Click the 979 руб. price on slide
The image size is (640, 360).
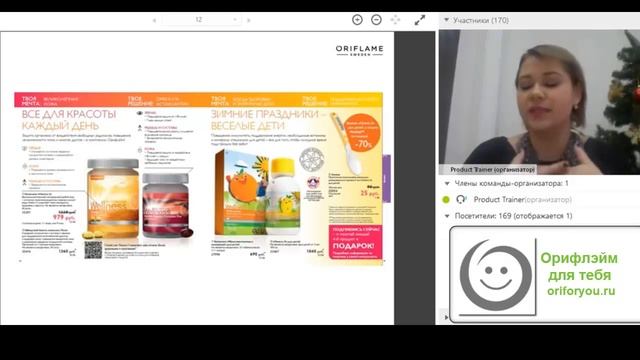64,218
